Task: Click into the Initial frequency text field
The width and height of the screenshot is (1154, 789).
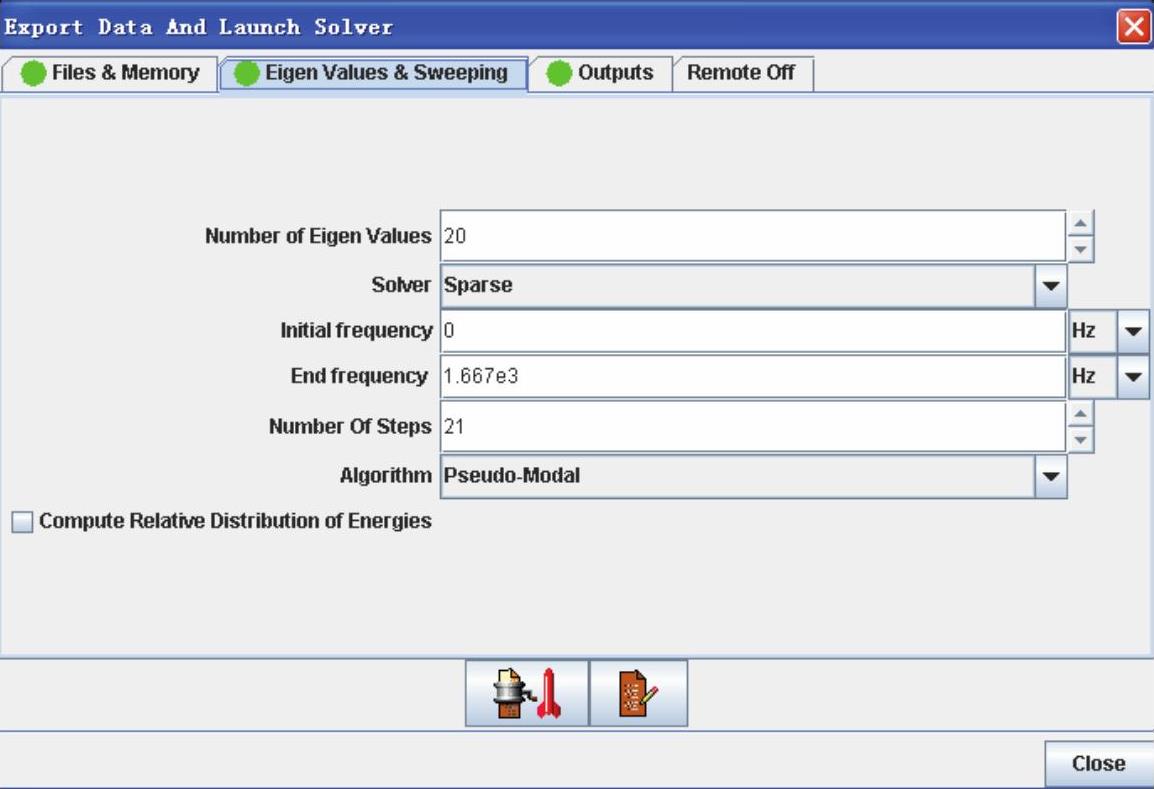Action: click(x=752, y=331)
